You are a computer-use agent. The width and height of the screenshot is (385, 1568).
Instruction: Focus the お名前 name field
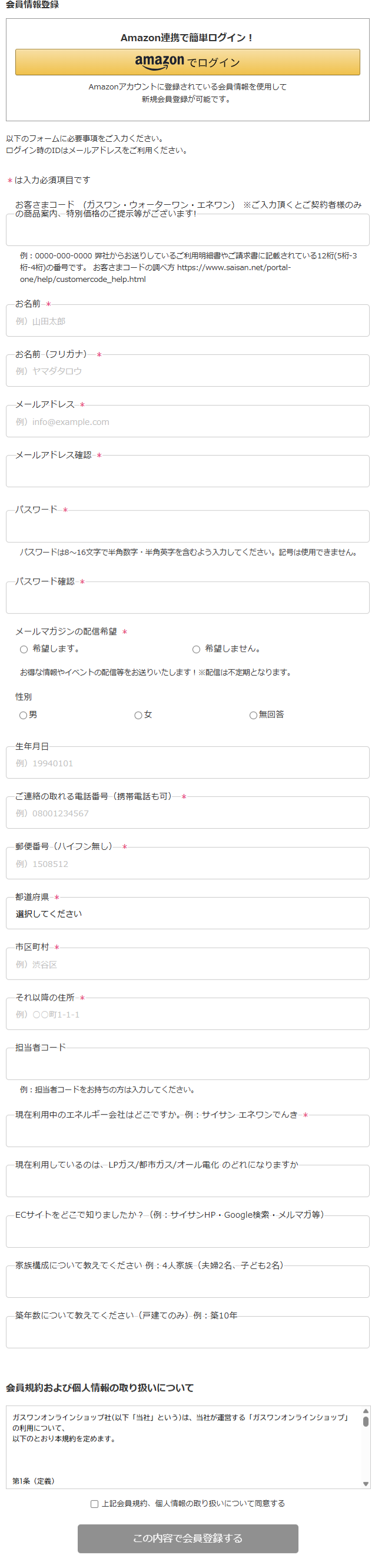188,321
